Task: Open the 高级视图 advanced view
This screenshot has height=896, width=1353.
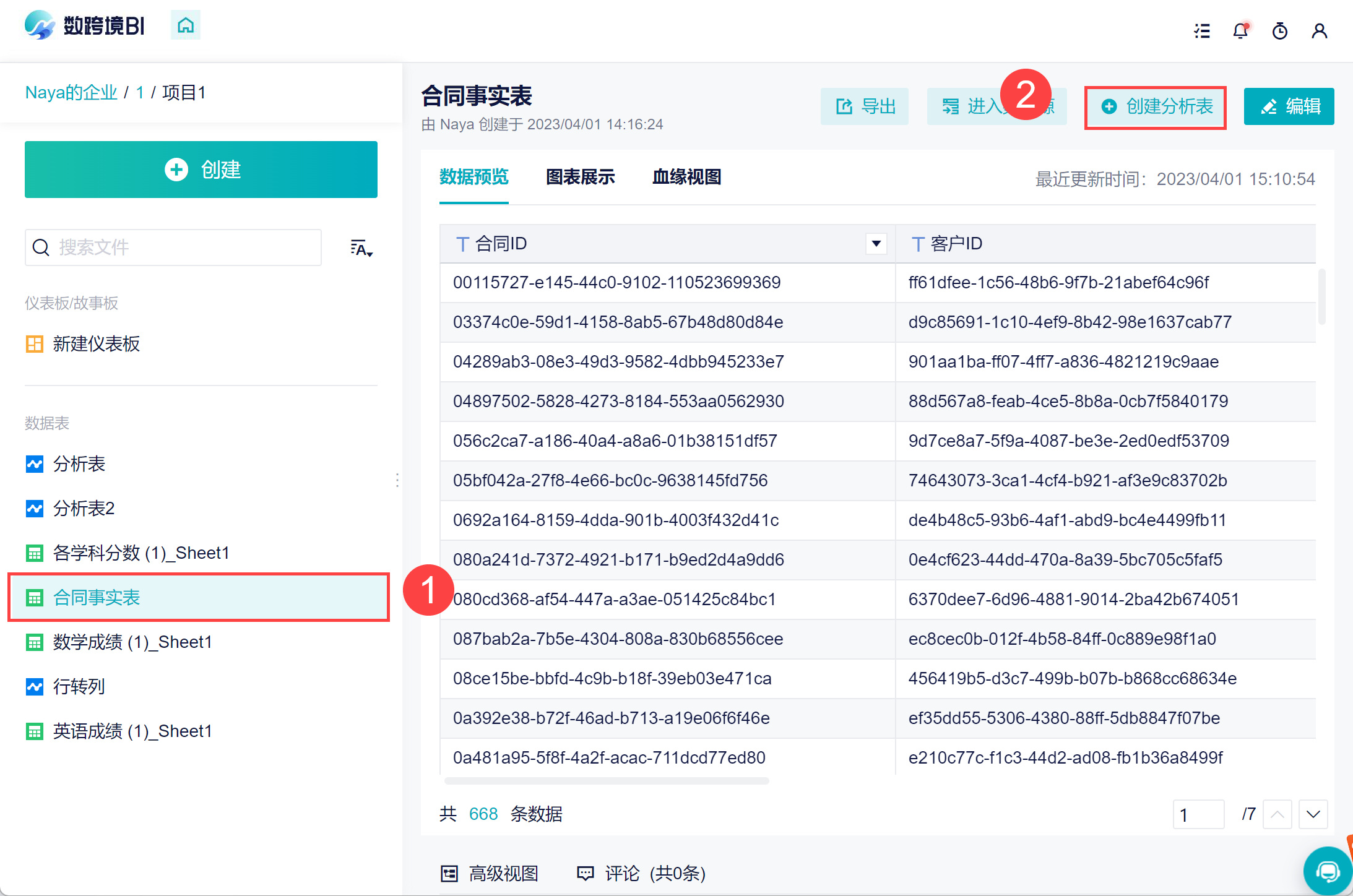Action: (490, 873)
